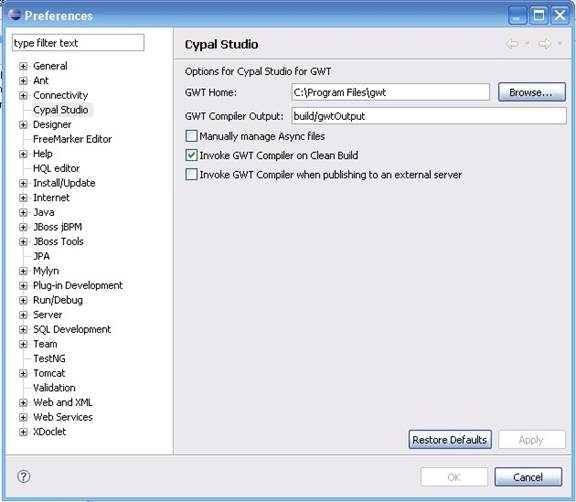Select the Tomcat preferences label
Screen dimensions: 576x502
click(49, 373)
